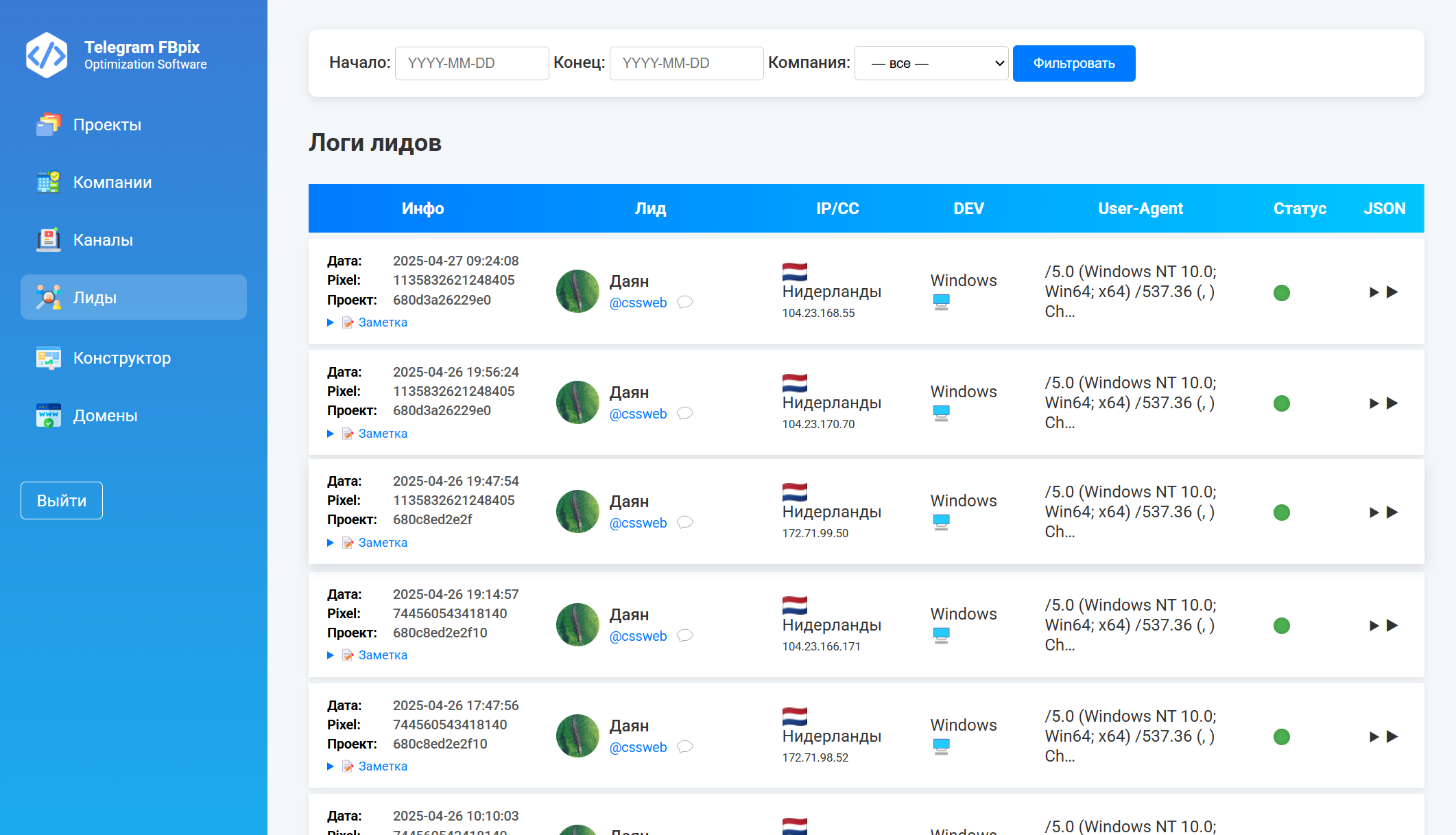
Task: Click the green status dot in the 17:47:56 row
Action: (x=1282, y=737)
